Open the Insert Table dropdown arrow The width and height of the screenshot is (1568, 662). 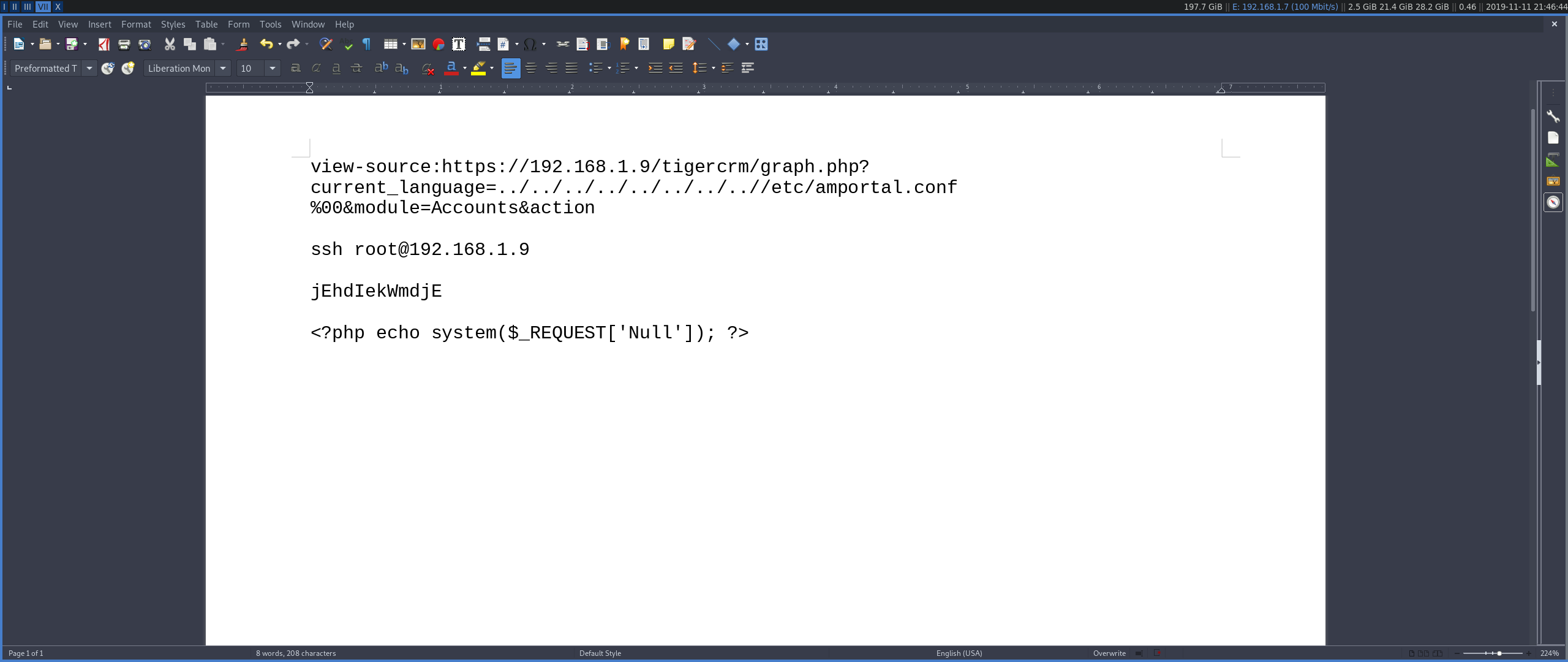coord(404,44)
